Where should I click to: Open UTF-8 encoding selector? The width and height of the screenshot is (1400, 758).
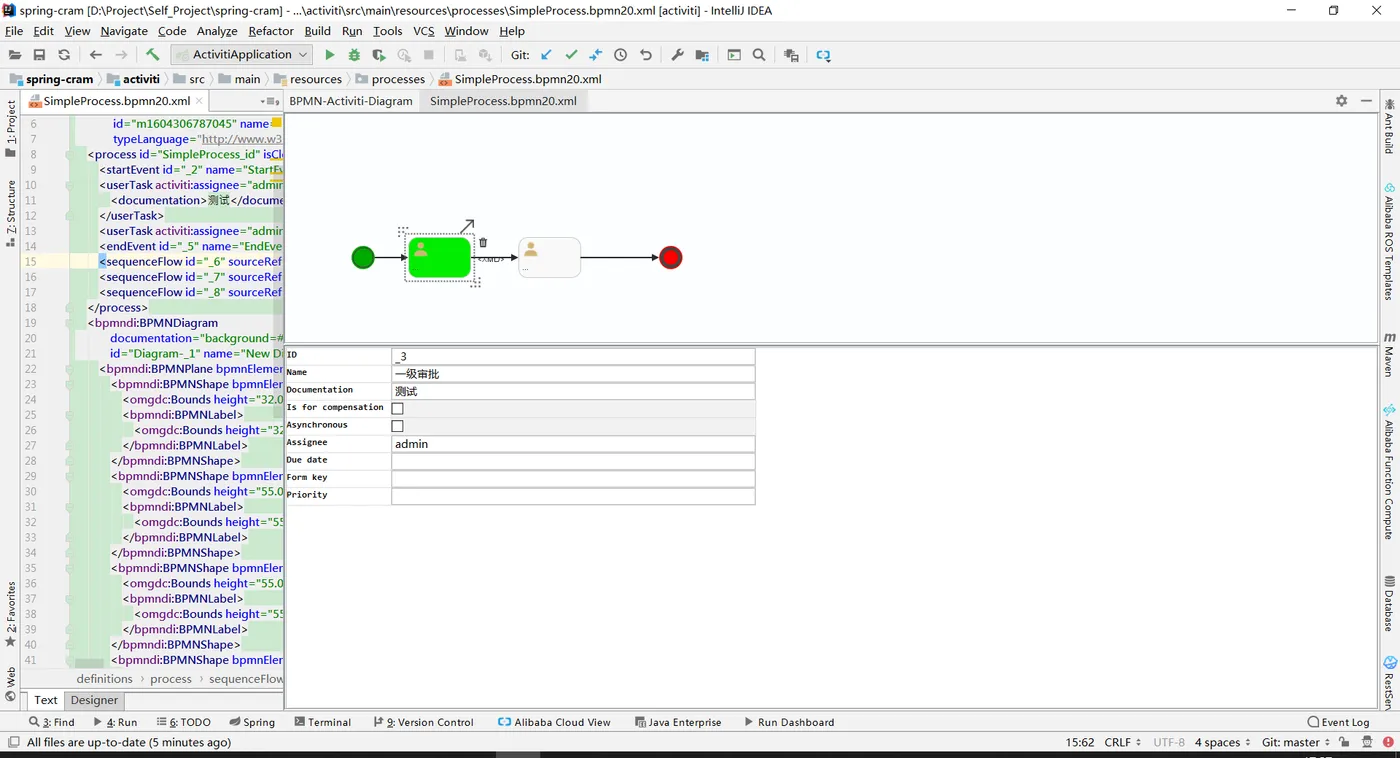1169,742
